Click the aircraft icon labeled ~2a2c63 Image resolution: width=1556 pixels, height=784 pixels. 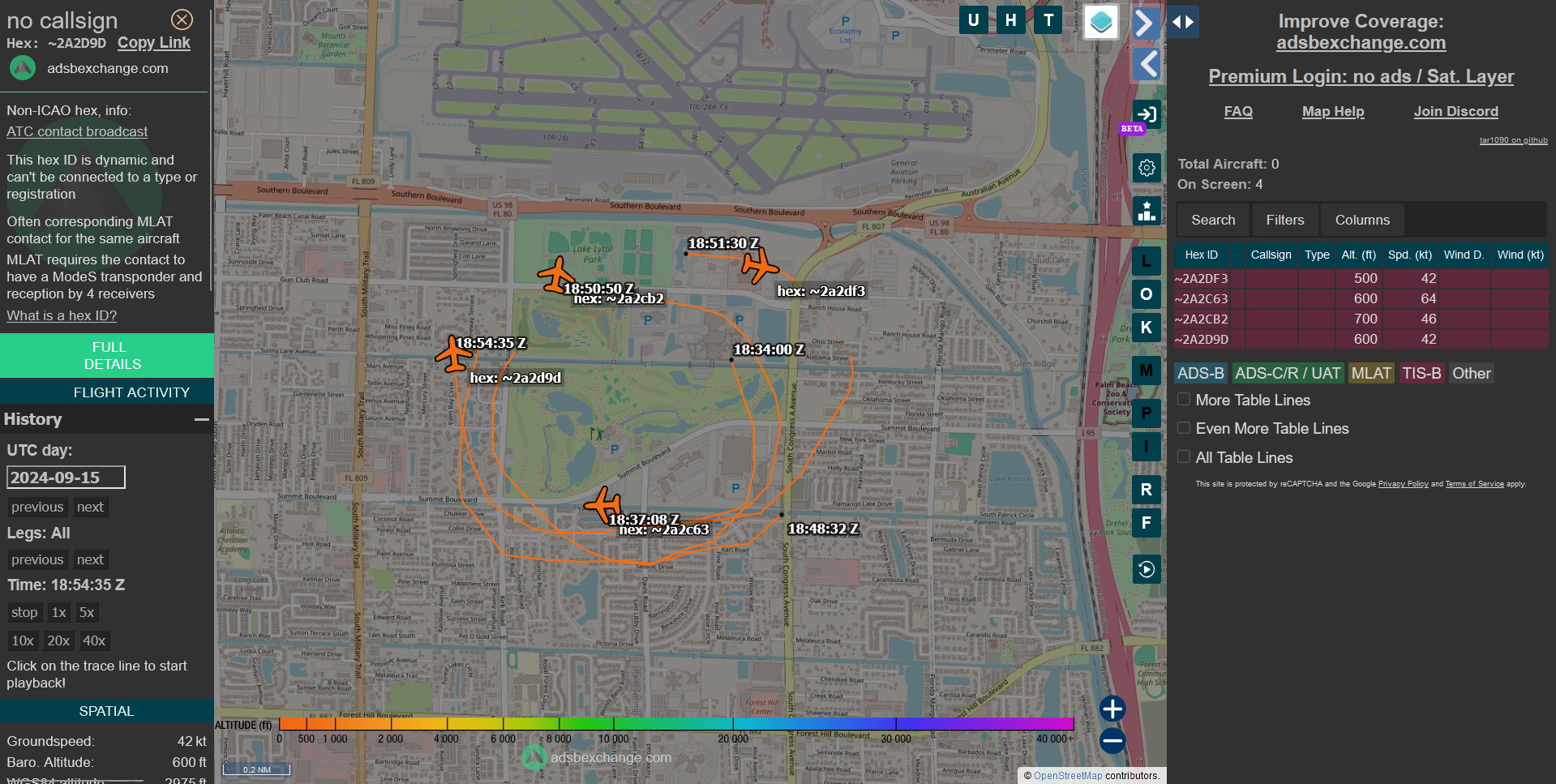(x=603, y=506)
